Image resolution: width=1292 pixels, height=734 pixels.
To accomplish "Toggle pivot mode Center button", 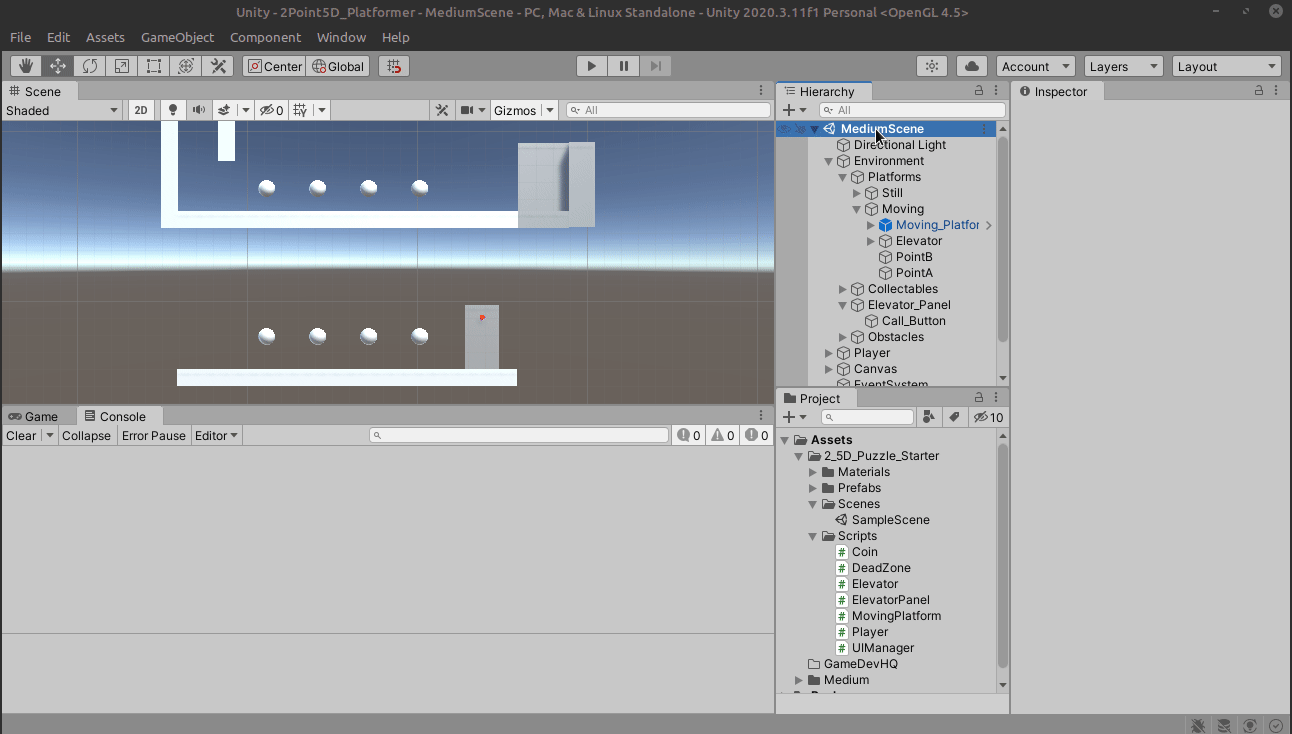I will tap(275, 66).
